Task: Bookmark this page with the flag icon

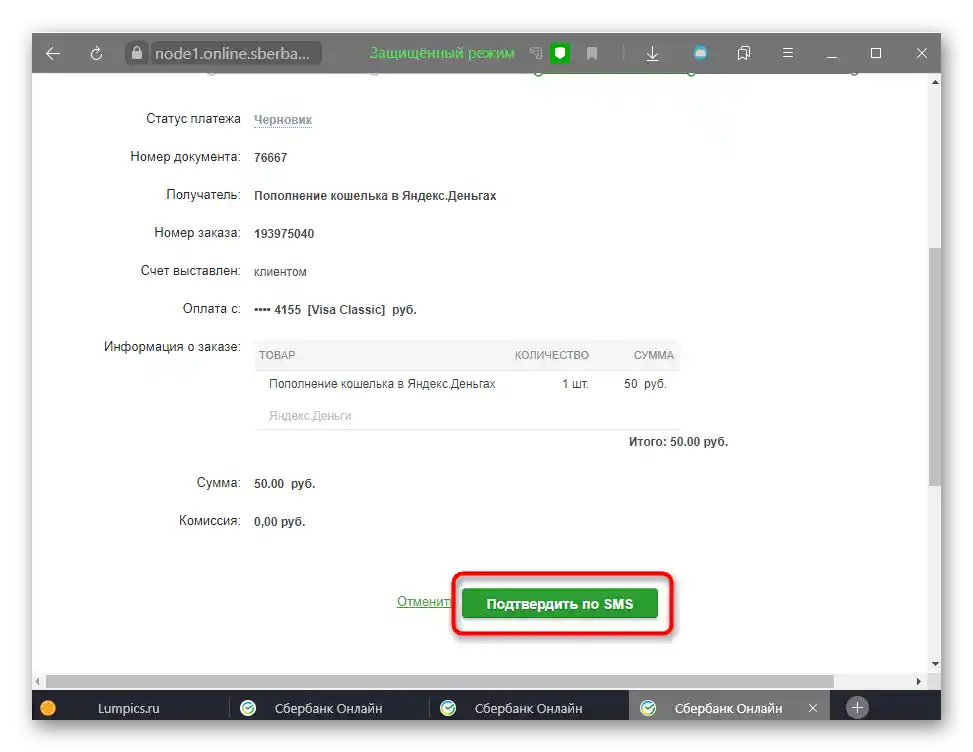Action: click(592, 54)
